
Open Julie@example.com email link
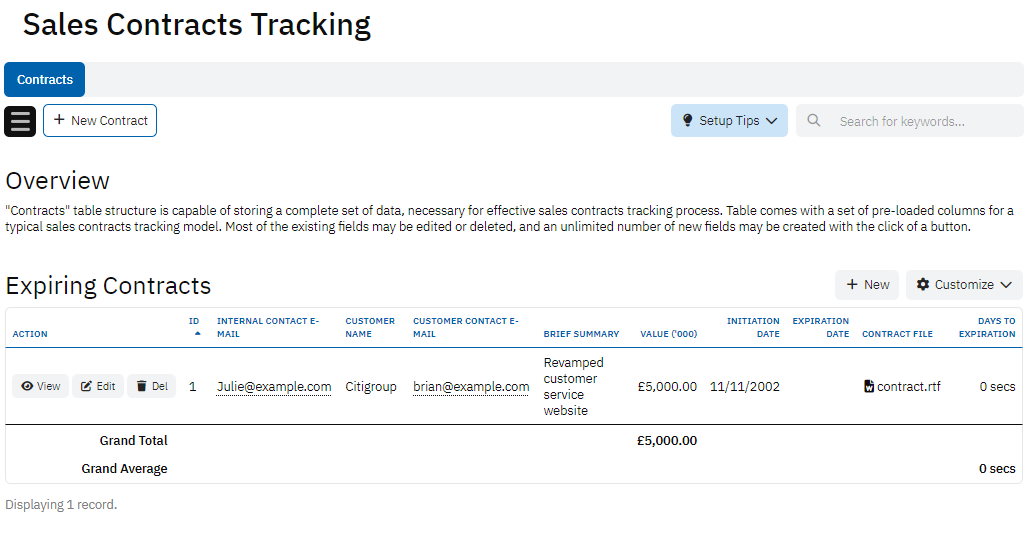(274, 387)
